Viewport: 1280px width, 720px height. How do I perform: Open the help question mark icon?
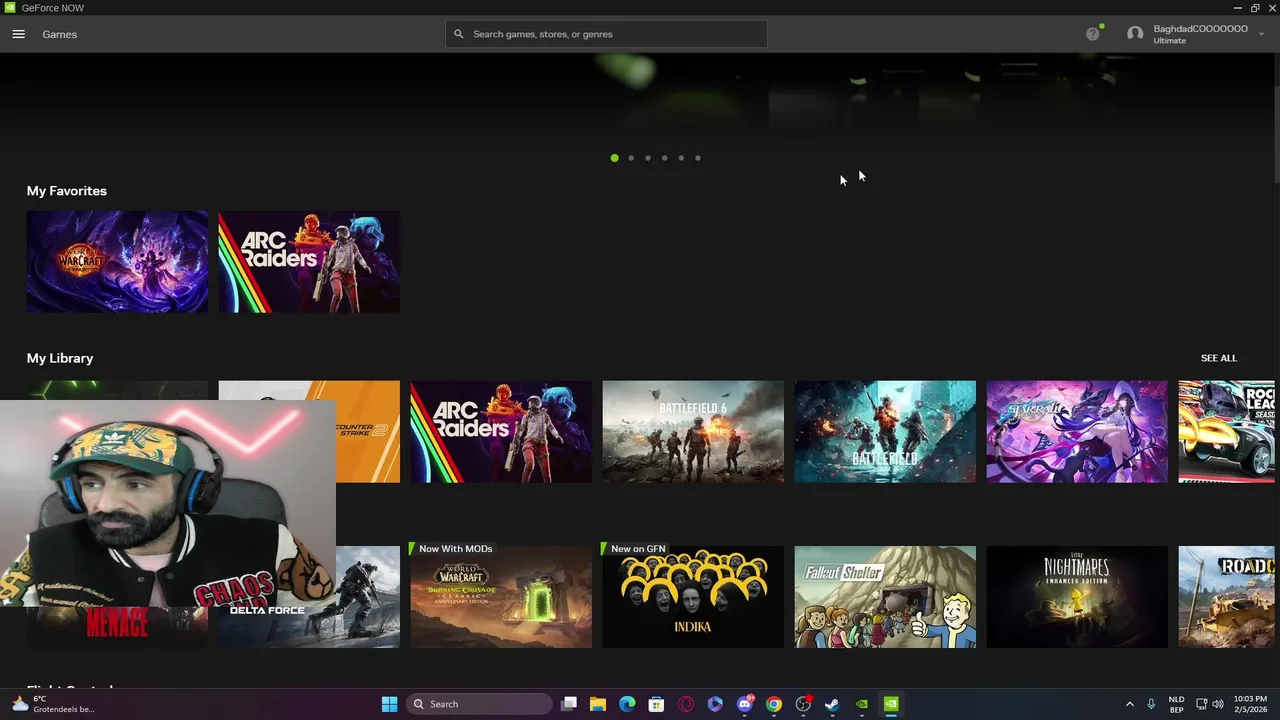(1092, 34)
